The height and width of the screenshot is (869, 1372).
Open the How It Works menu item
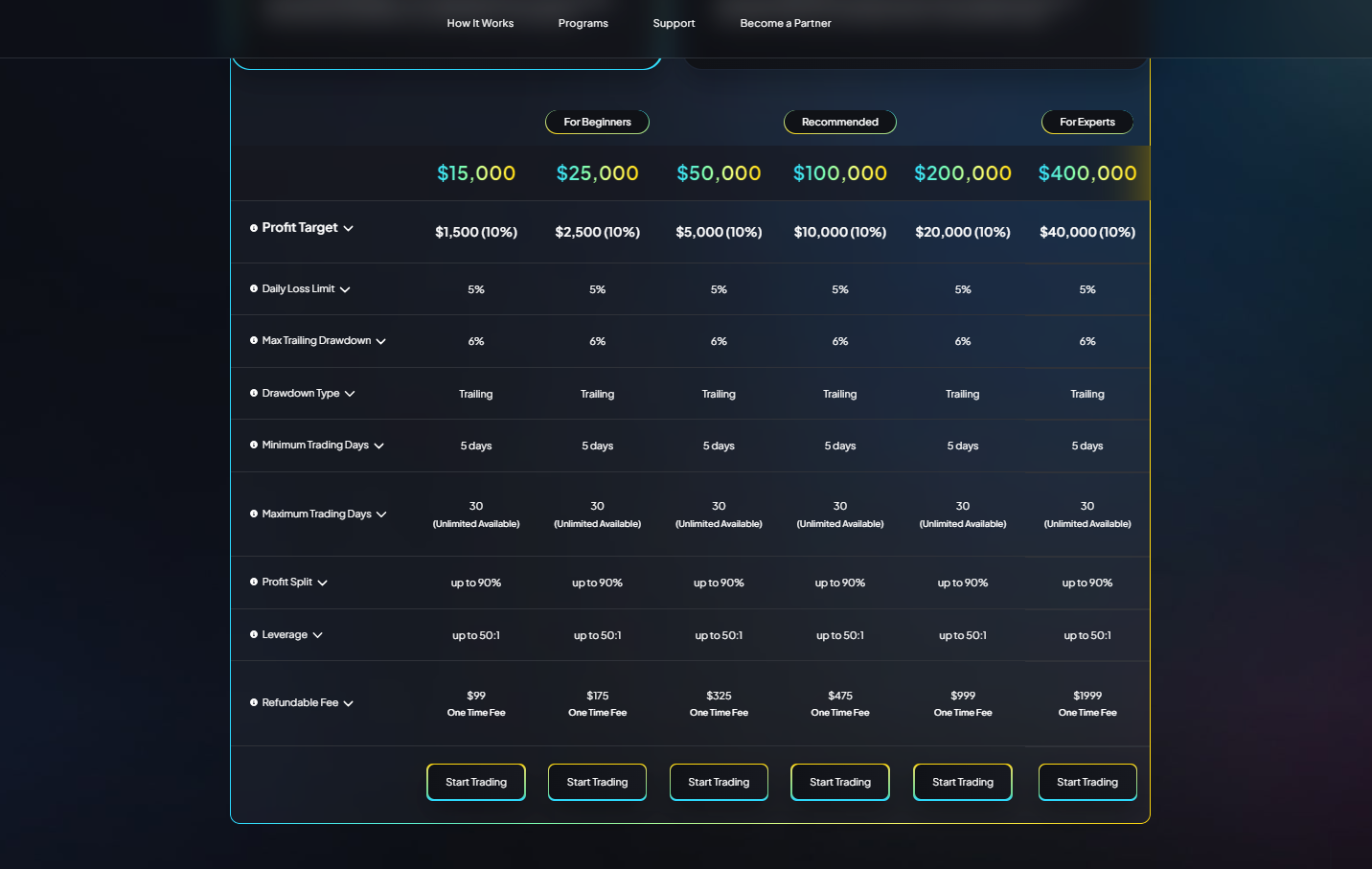tap(480, 23)
